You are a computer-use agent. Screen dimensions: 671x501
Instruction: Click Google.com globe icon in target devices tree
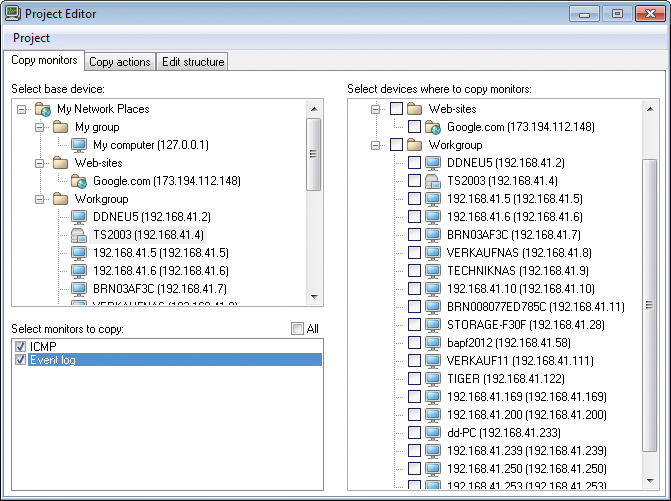(x=433, y=127)
